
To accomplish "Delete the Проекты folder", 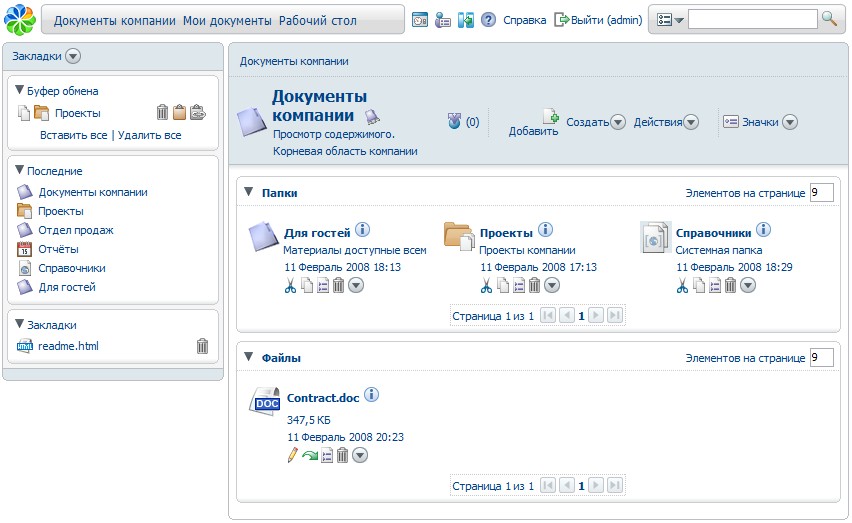I will click(x=535, y=285).
